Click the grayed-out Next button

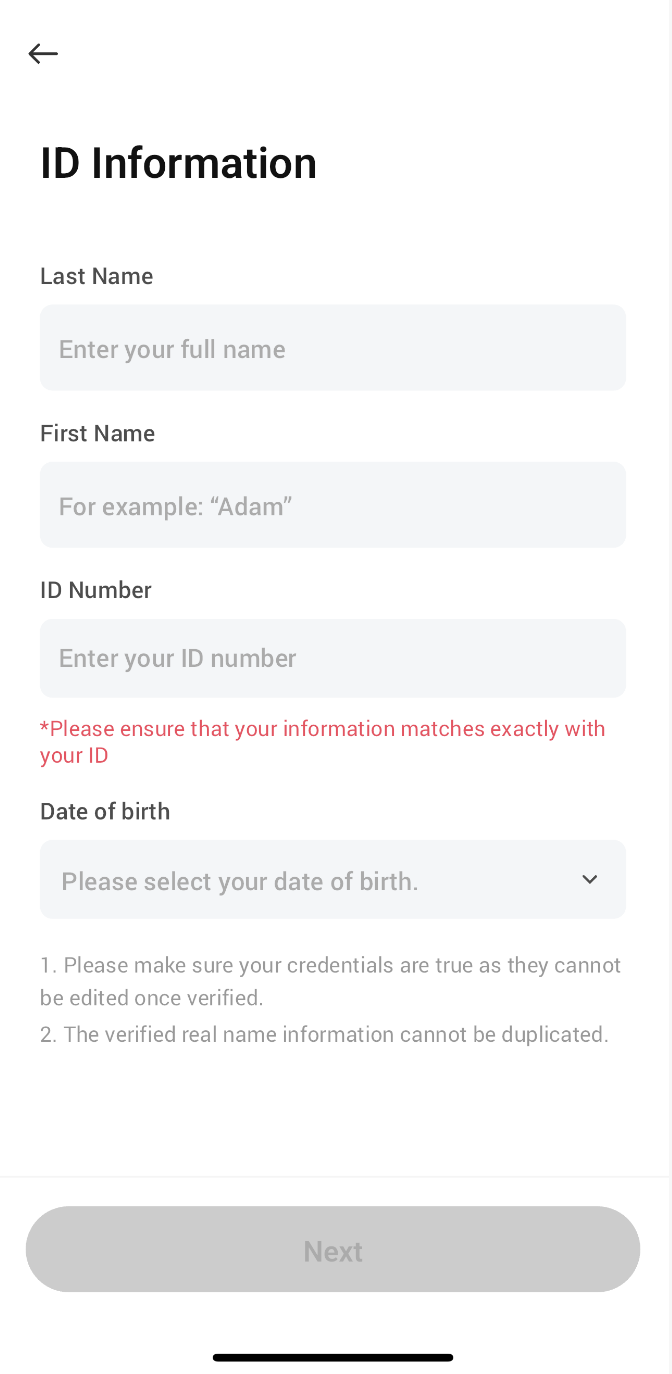pos(333,1249)
